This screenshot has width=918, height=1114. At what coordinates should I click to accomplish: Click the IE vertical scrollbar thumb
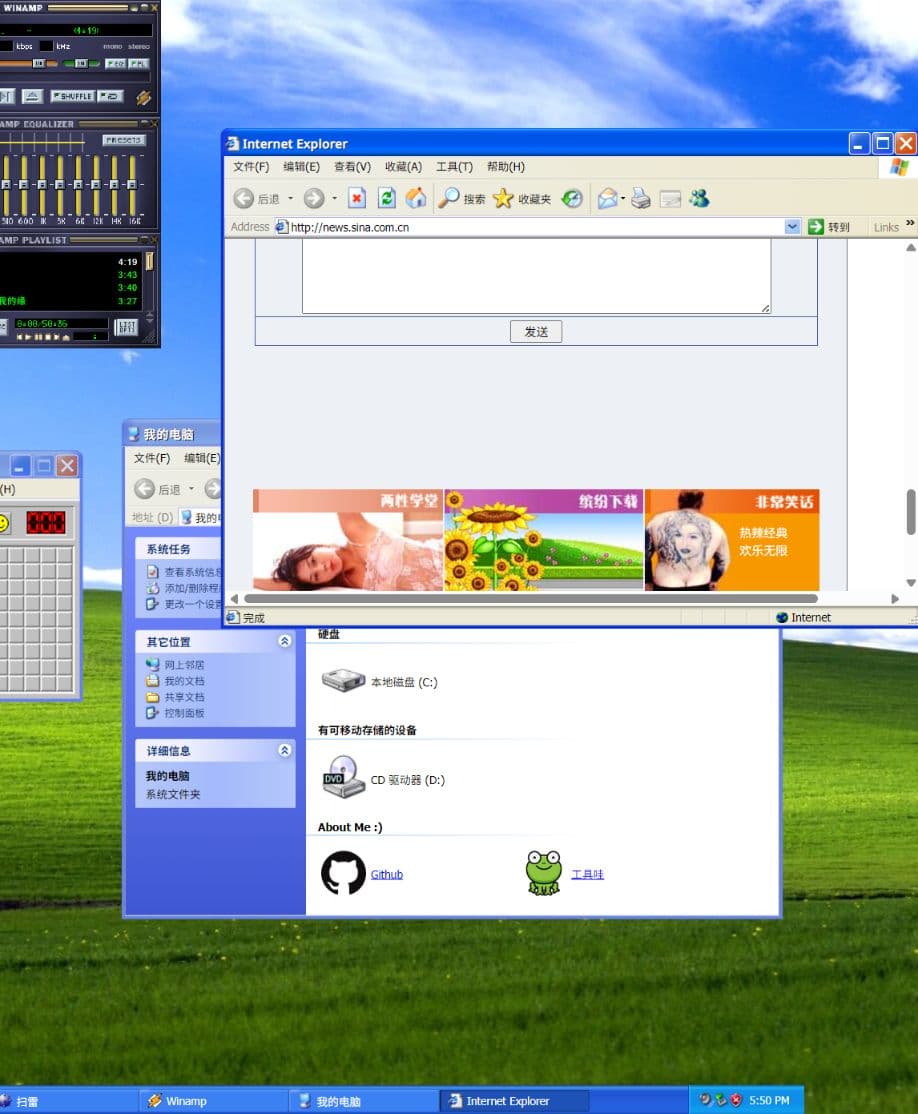911,512
